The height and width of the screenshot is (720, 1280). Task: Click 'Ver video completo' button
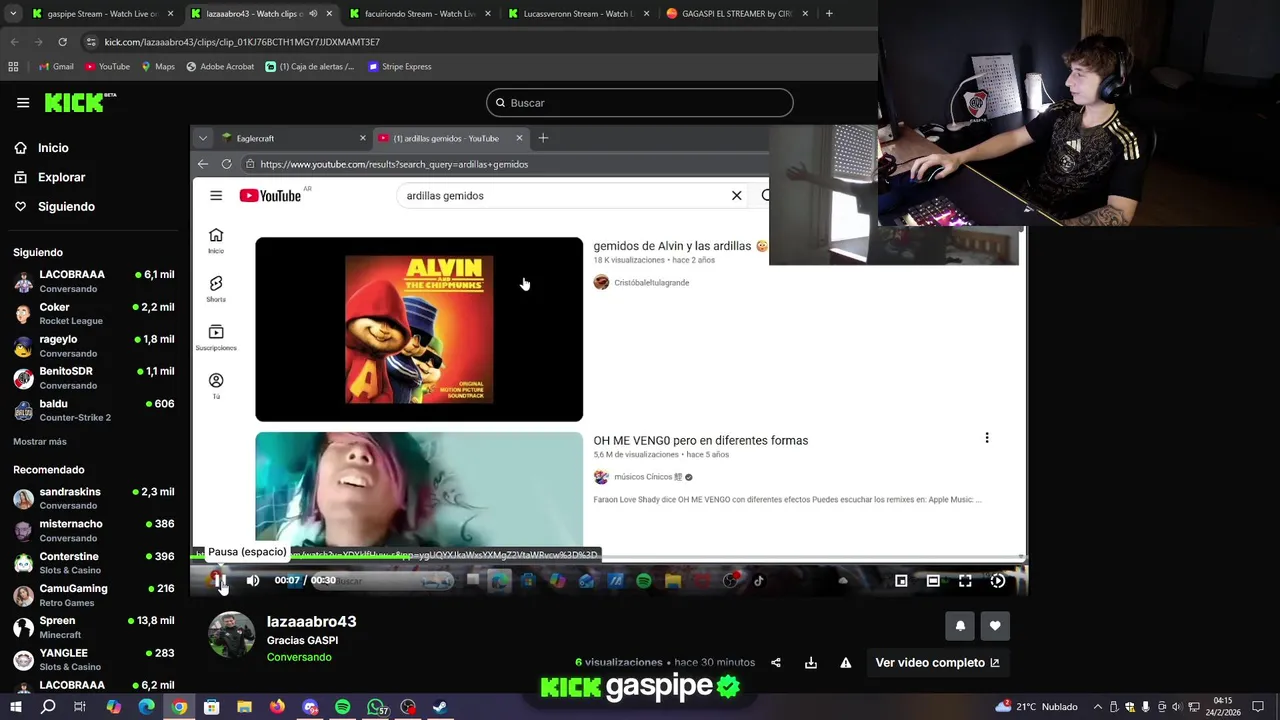click(937, 662)
